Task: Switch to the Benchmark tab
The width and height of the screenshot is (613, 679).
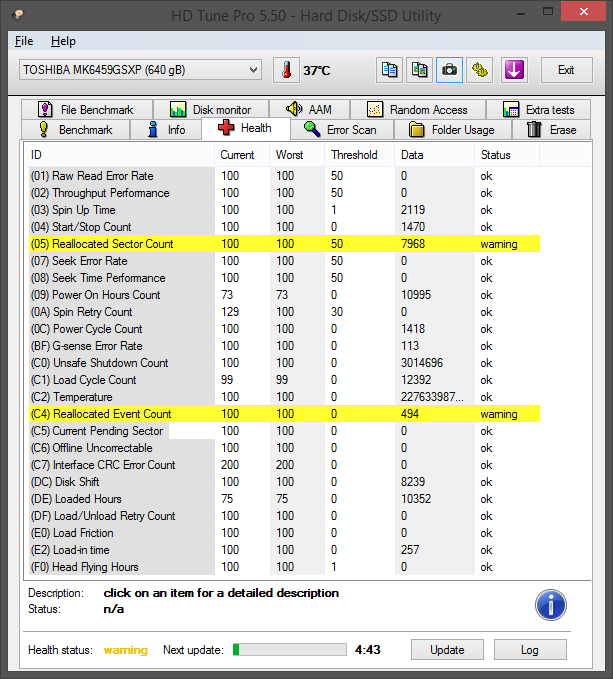Action: (x=75, y=129)
